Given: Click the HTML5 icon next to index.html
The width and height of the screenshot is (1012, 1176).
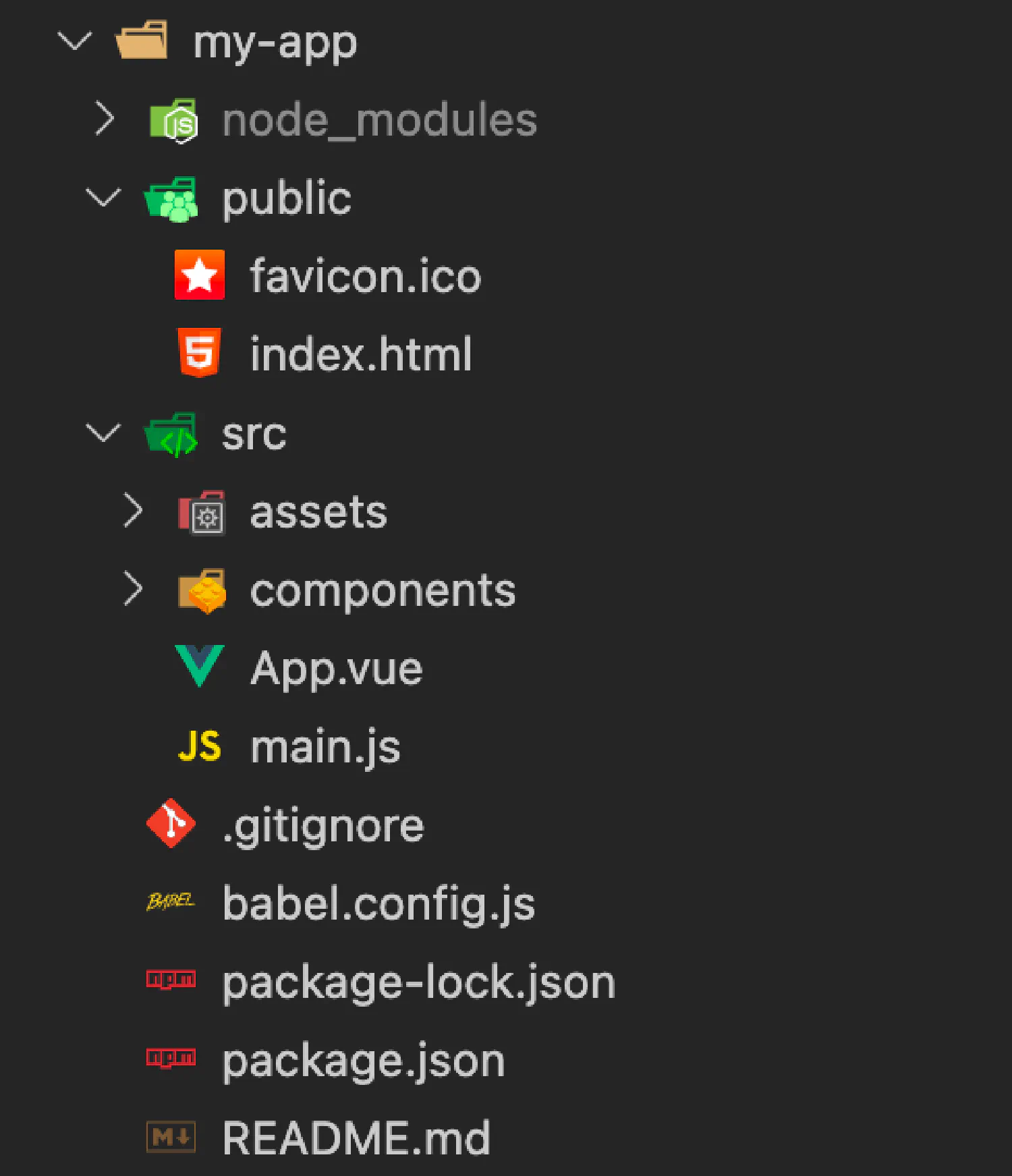Looking at the screenshot, I should pyautogui.click(x=199, y=352).
